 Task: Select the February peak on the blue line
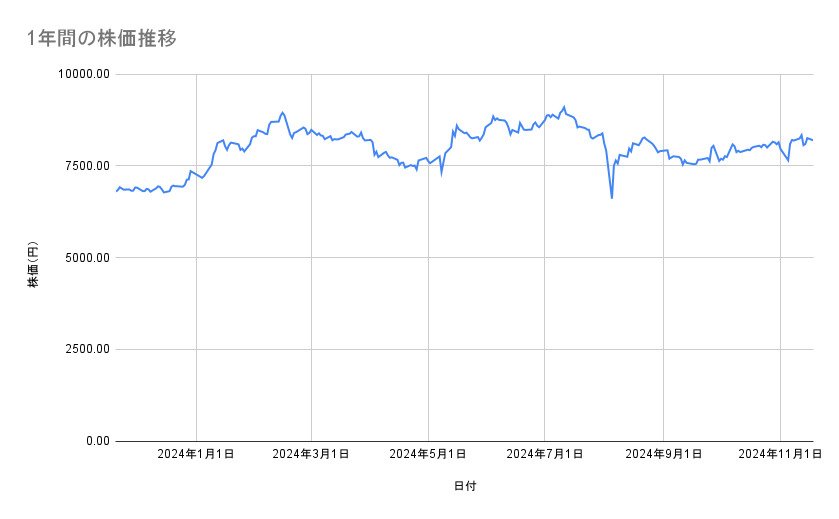click(x=283, y=112)
